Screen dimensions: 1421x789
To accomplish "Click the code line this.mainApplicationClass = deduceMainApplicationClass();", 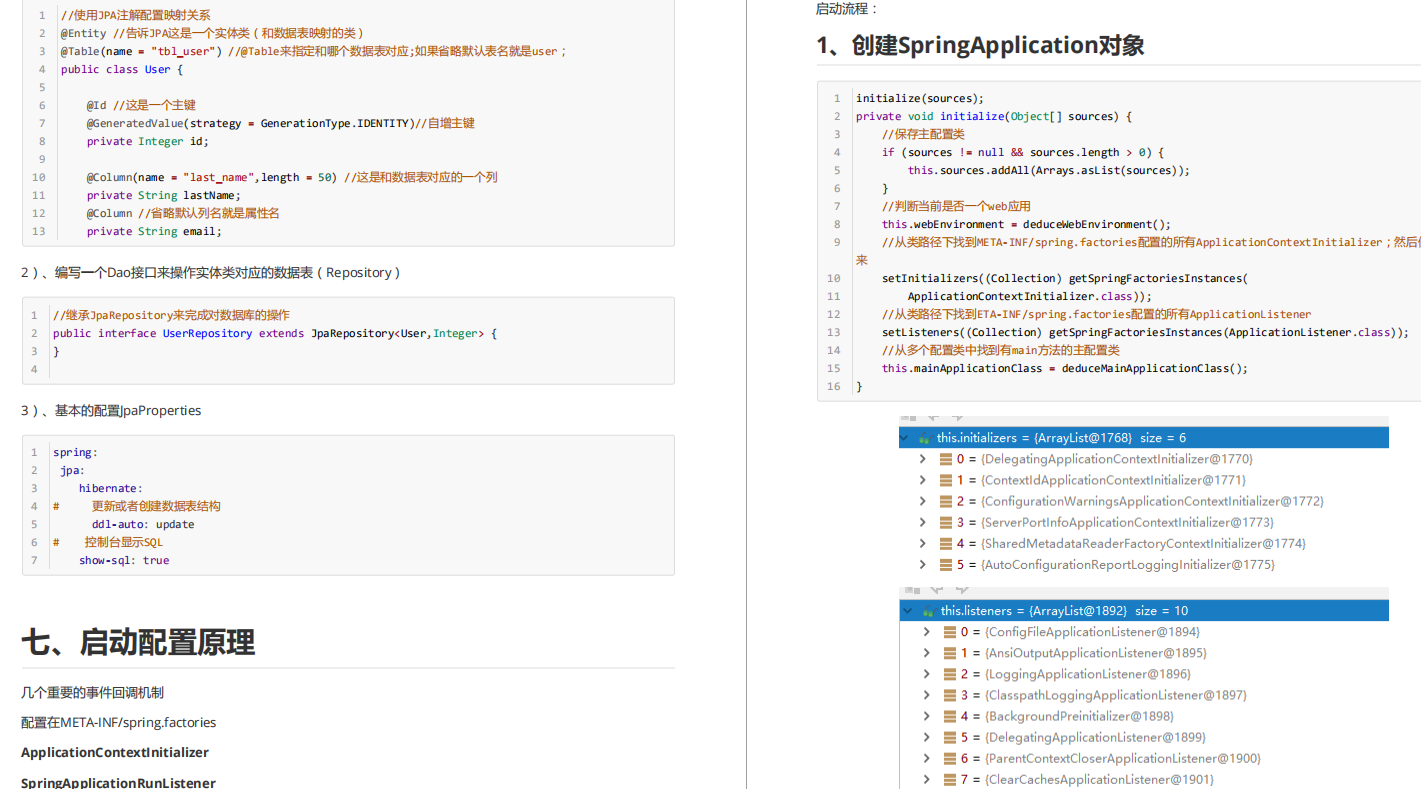I will [1065, 368].
